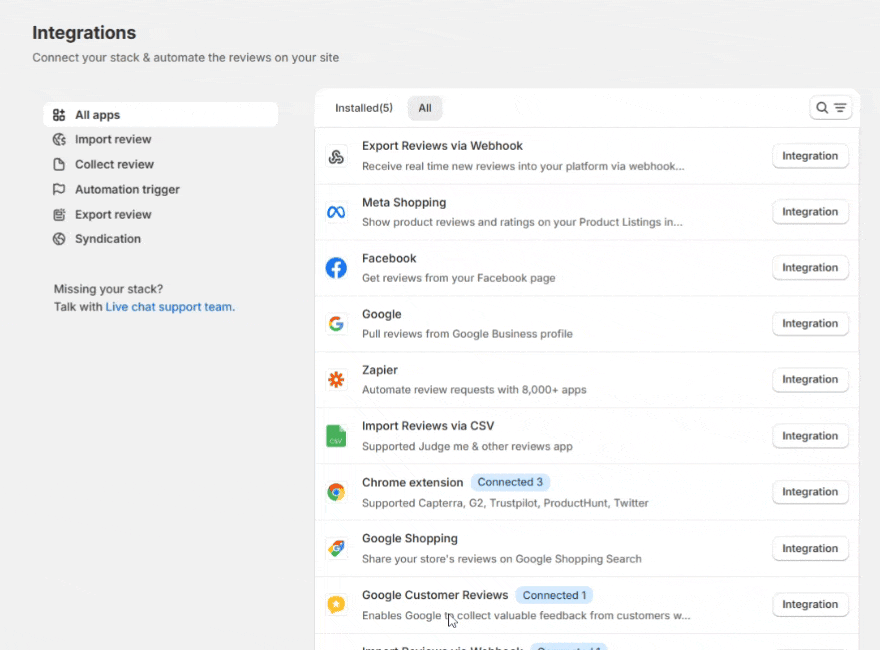Click the Automation trigger flag icon

click(59, 190)
